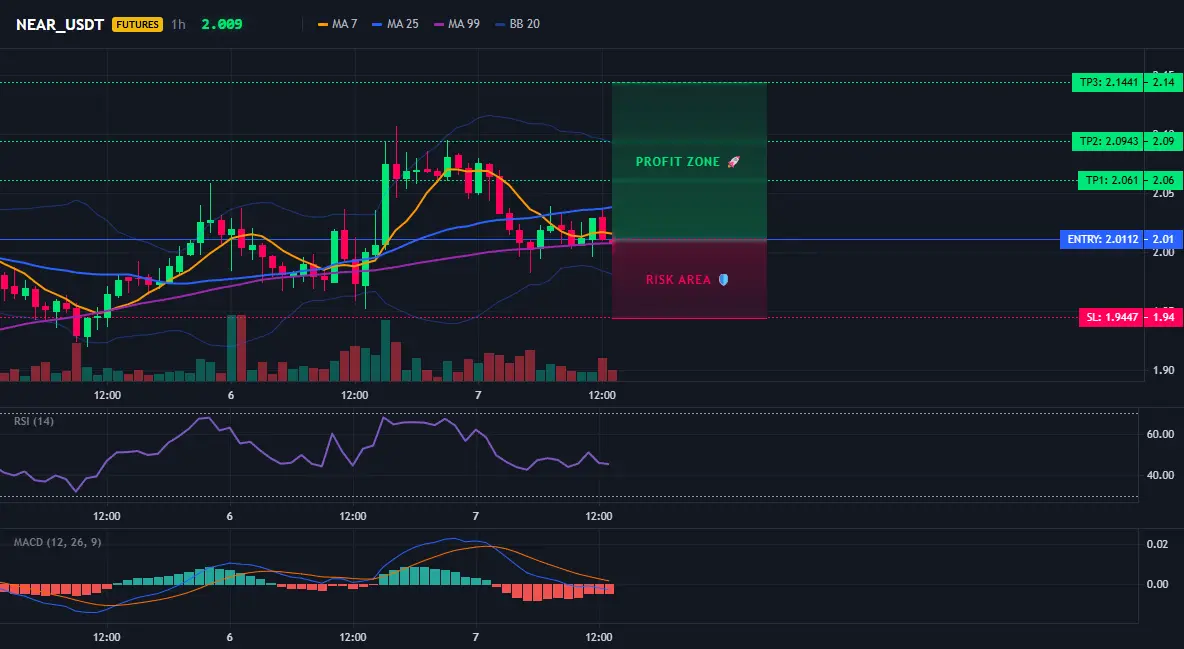Click the TP1: 2.061 price label
Viewport: 1184px width, 649px height.
click(1111, 181)
